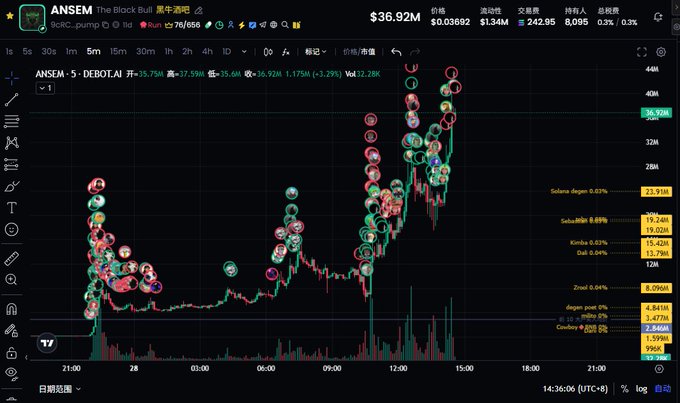Toggle the percent scale button
Screen dimensions: 680x403
[x=624, y=389]
